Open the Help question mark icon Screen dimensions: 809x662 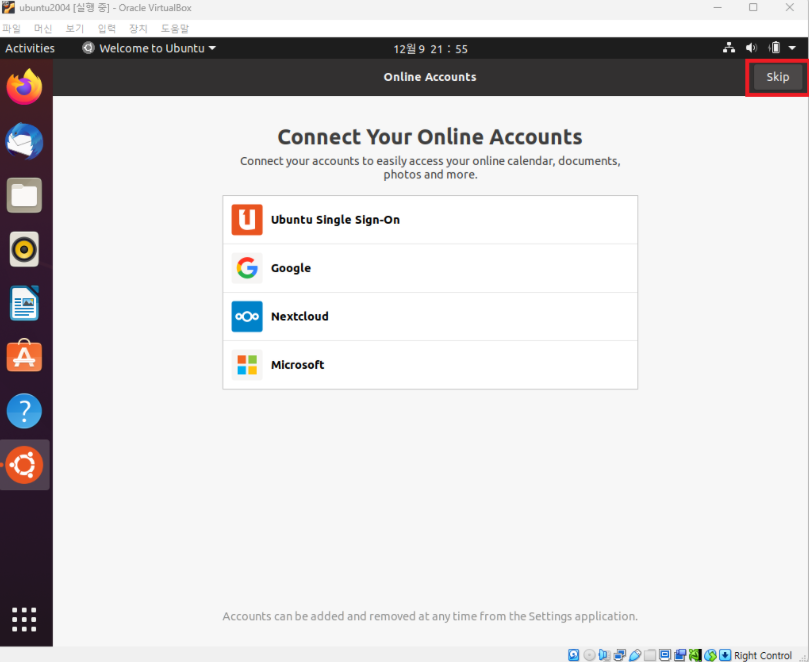[x=24, y=411]
